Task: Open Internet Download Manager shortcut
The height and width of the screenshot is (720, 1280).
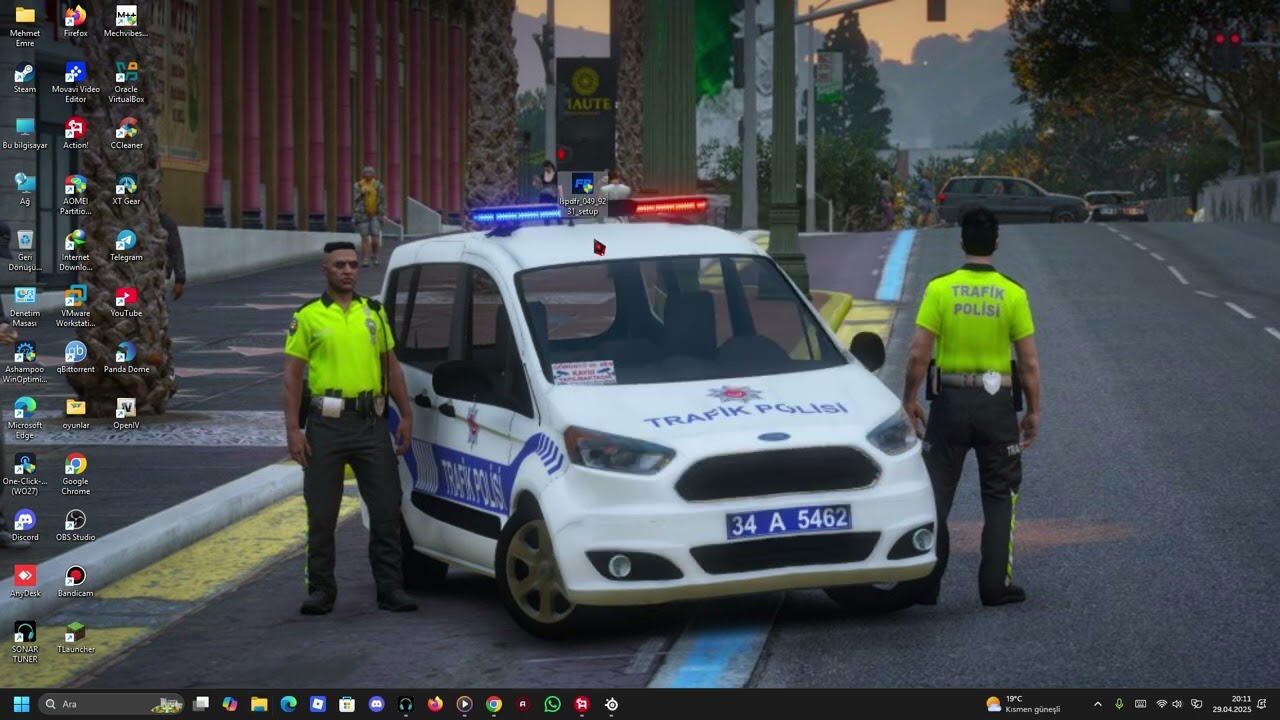Action: point(75,250)
